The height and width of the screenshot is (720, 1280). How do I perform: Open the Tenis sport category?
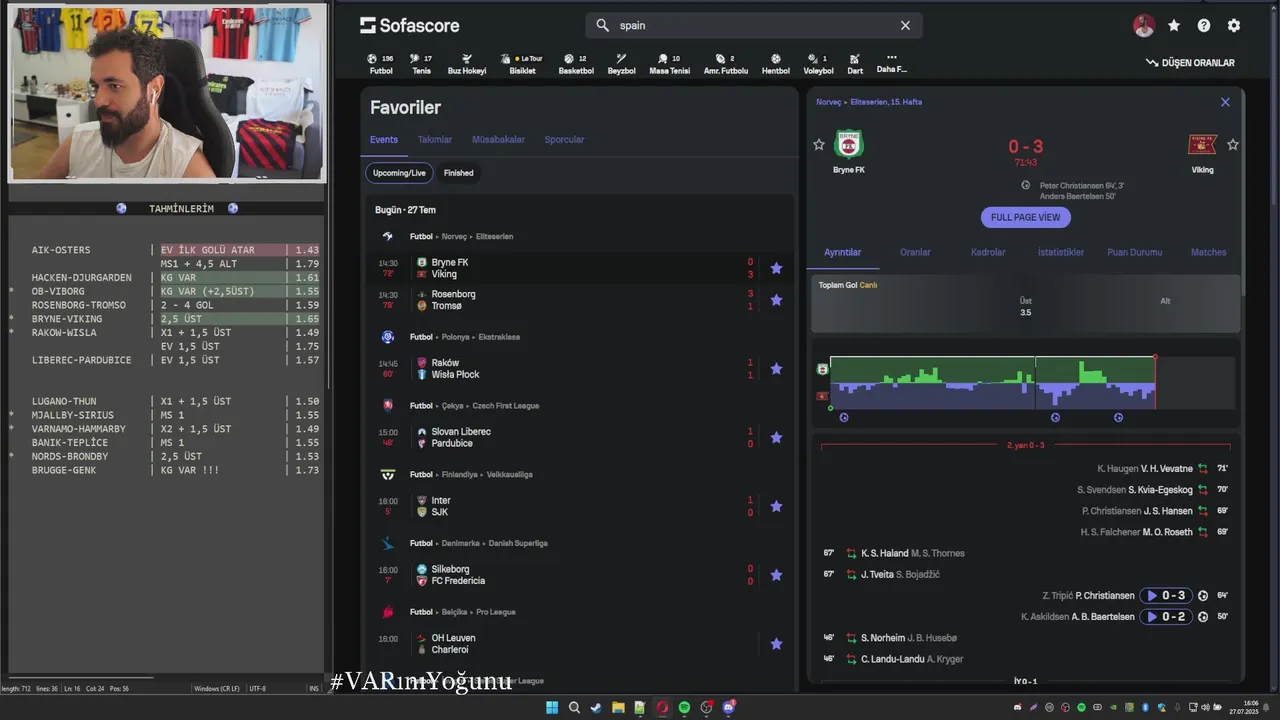coord(421,64)
